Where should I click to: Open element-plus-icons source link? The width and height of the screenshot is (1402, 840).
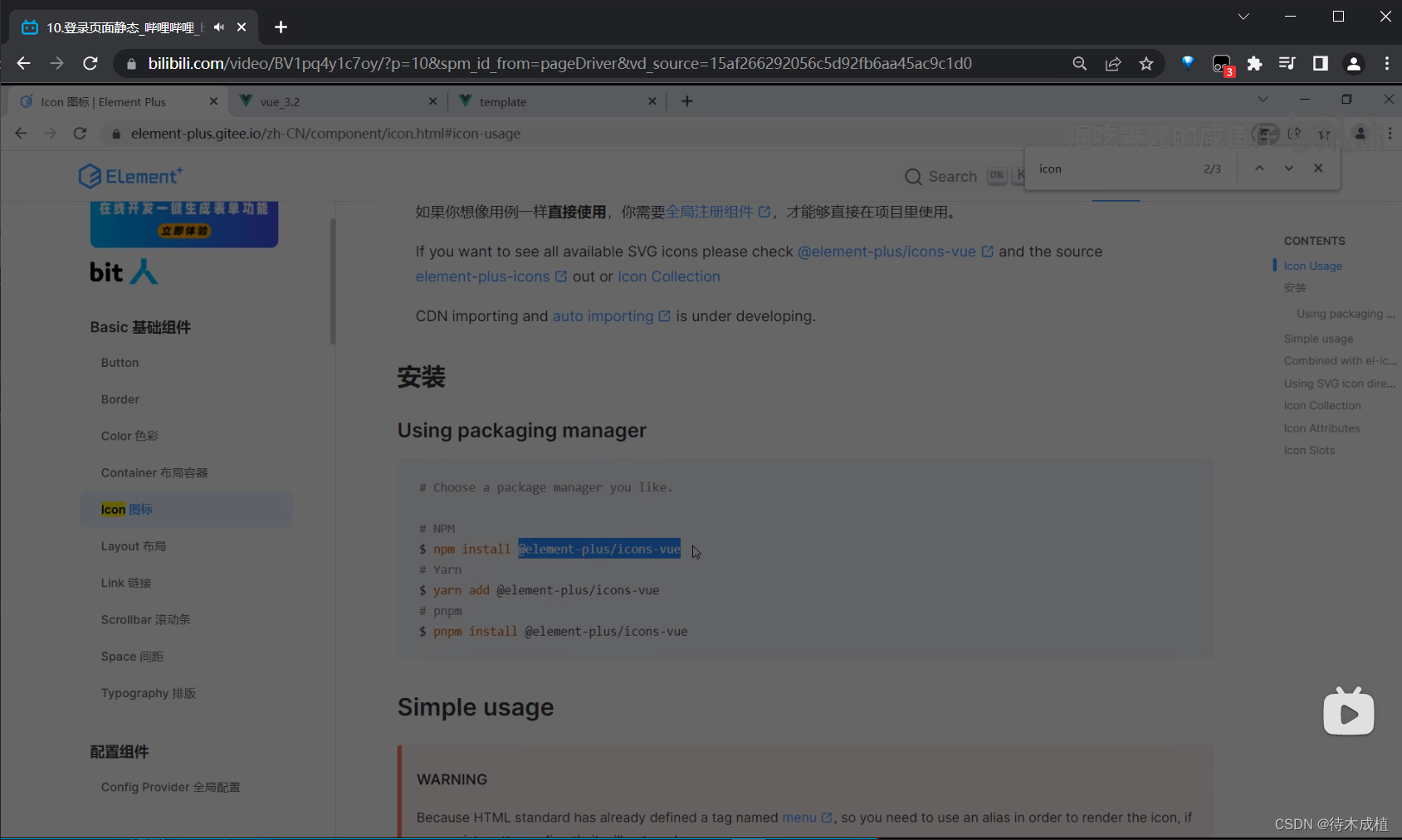[x=491, y=276]
